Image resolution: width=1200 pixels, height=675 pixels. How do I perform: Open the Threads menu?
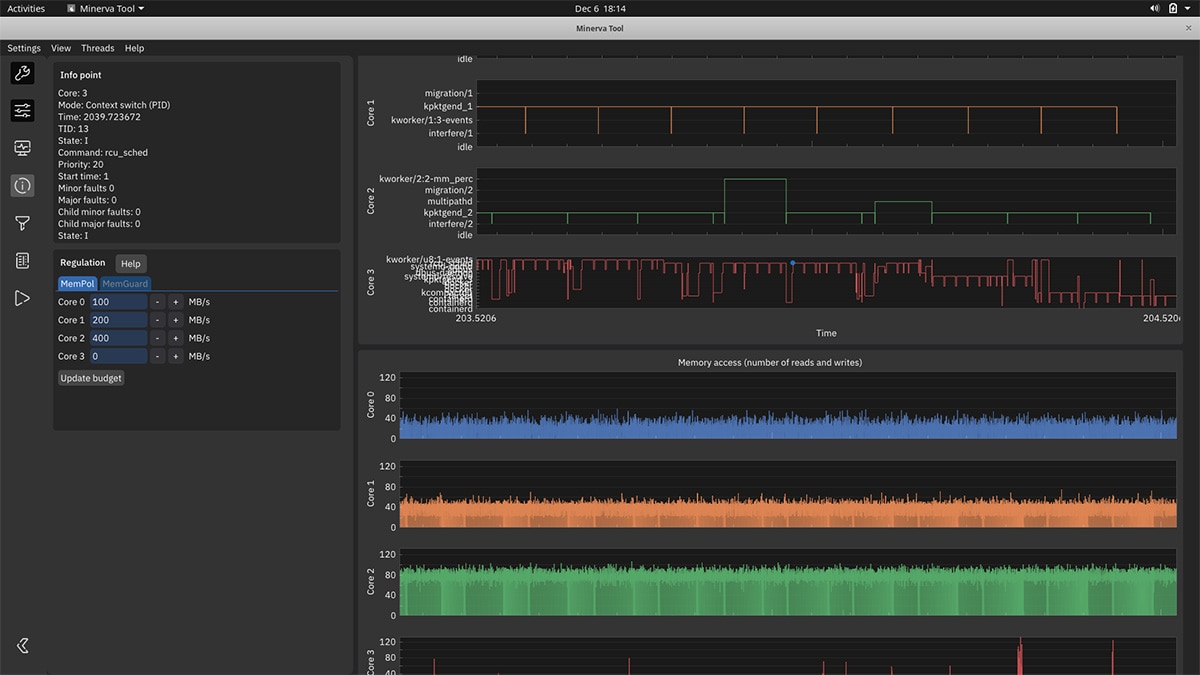(x=98, y=48)
